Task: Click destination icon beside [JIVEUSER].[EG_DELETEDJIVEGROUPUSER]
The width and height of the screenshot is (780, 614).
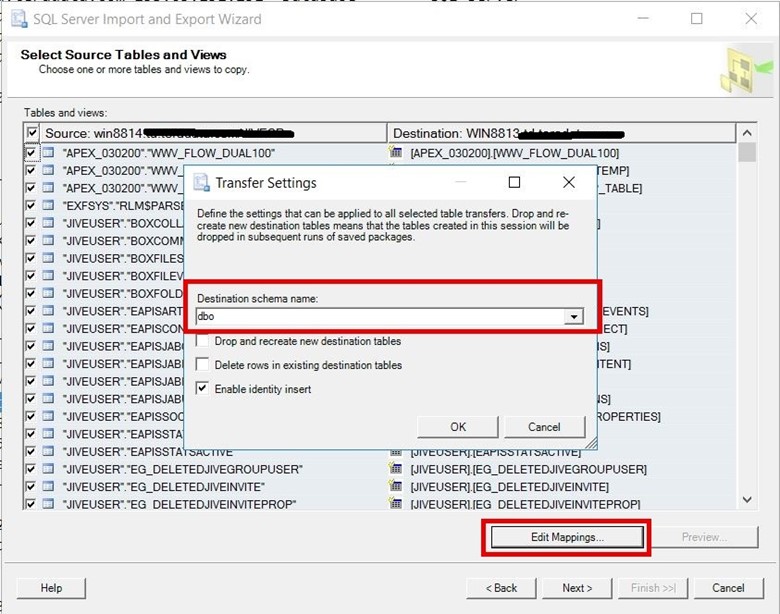Action: [395, 468]
